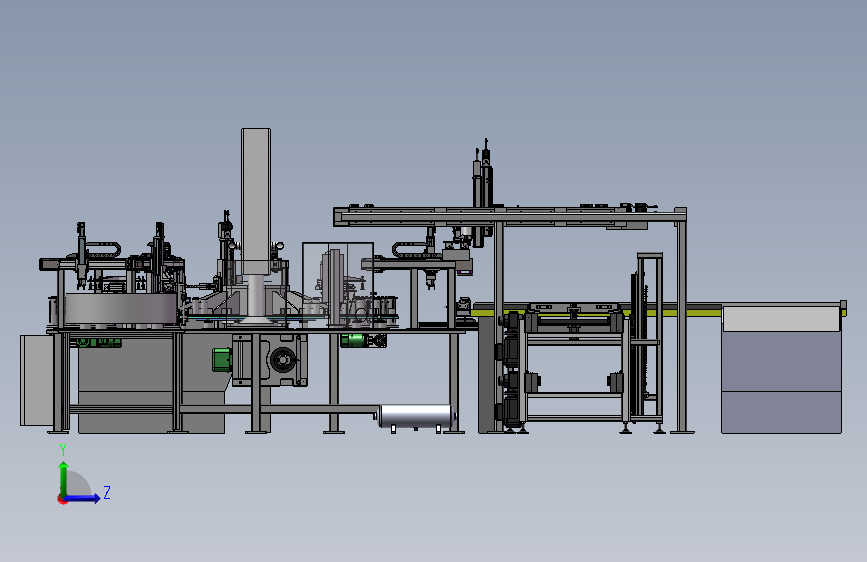Select the light grey electrical box on the machine's outer side

37,380
